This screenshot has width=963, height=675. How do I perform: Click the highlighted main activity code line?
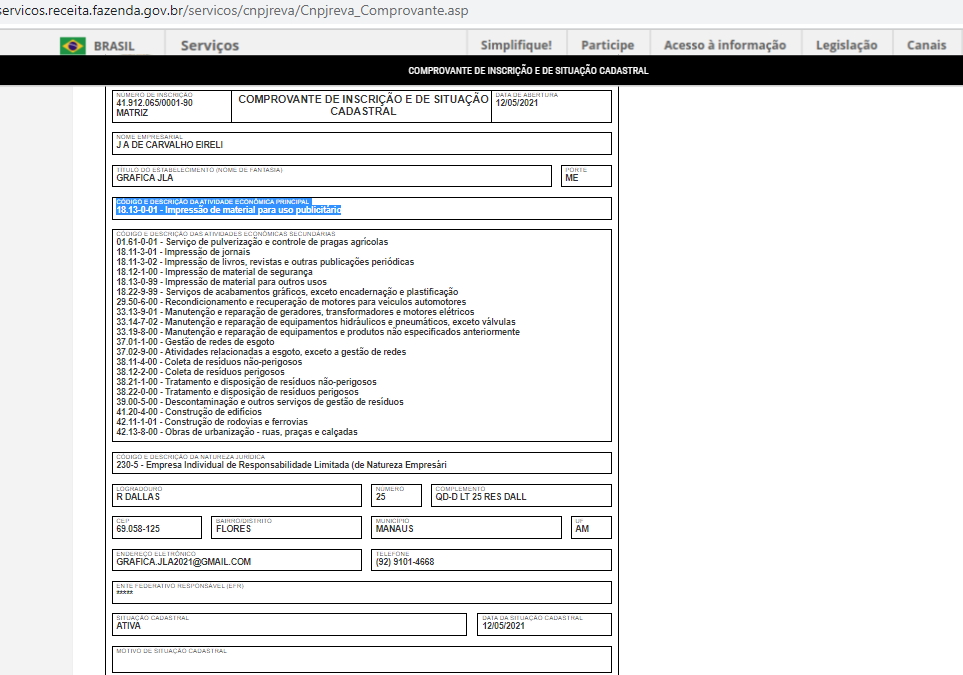[x=228, y=210]
